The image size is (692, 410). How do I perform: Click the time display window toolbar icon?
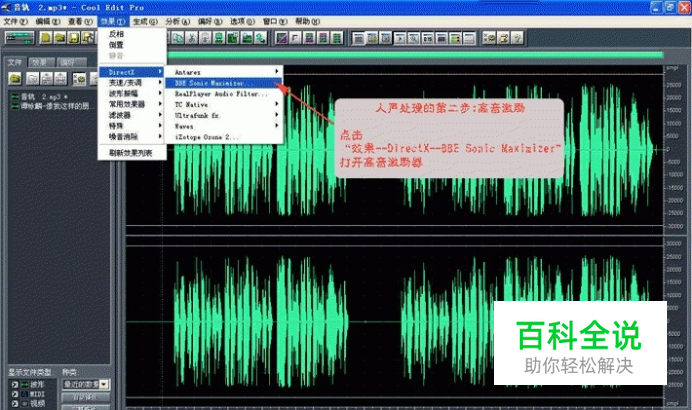click(x=428, y=38)
